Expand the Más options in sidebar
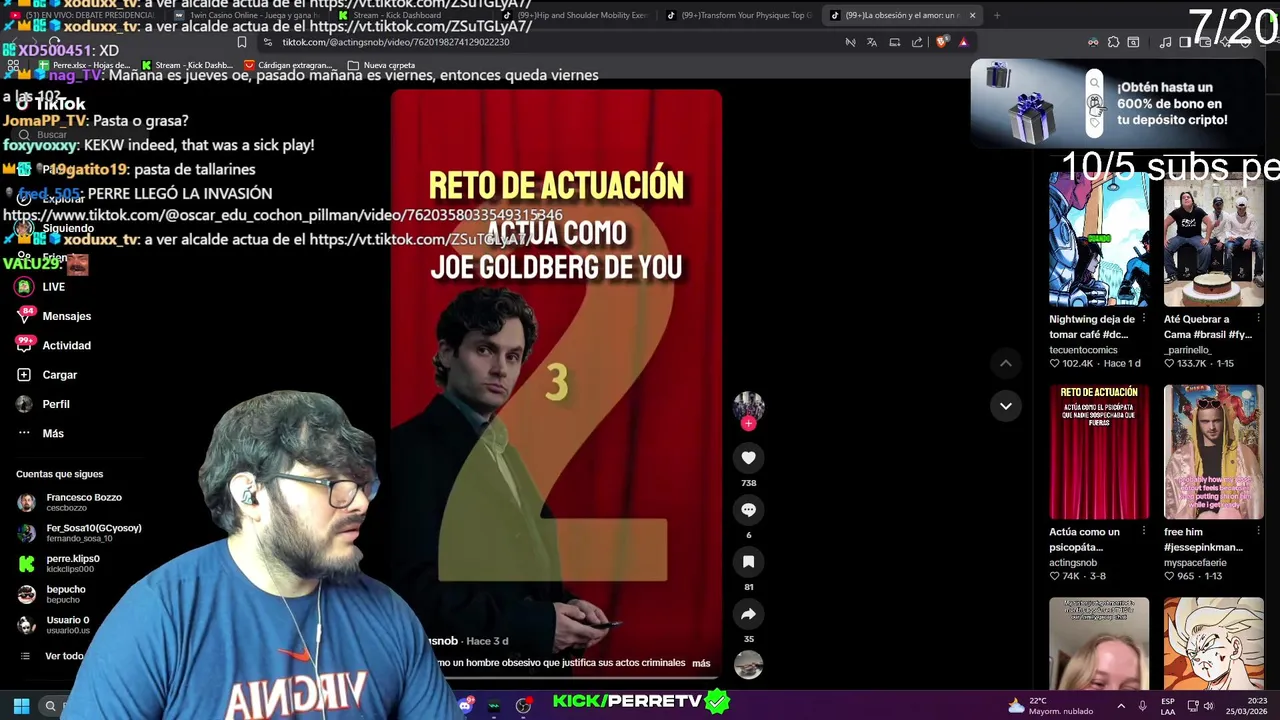This screenshot has height=720, width=1280. click(40, 433)
